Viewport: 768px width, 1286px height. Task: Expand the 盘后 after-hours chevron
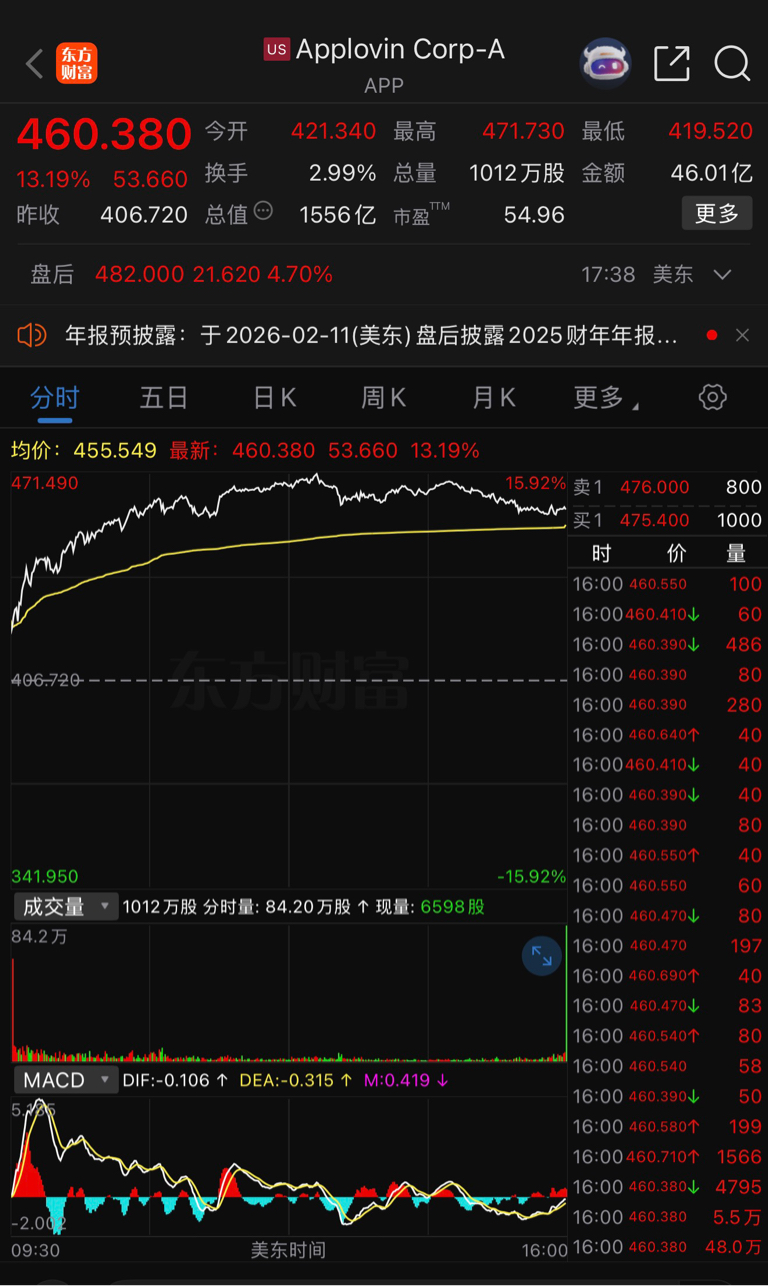point(723,274)
